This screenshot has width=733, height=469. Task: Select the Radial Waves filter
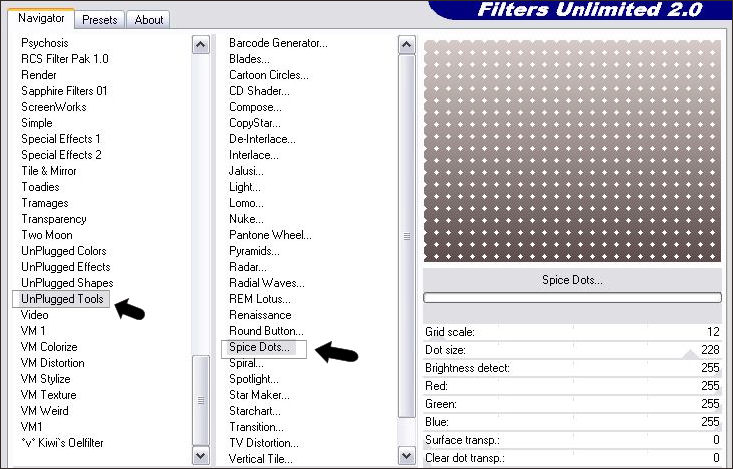tap(266, 283)
